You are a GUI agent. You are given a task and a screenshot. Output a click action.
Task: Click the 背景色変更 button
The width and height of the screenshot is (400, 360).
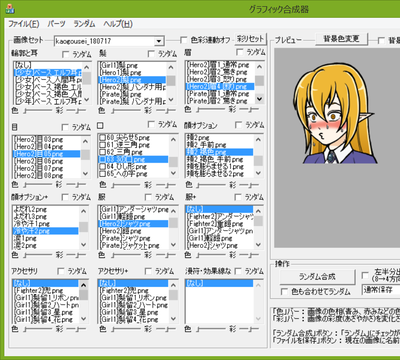pos(341,39)
